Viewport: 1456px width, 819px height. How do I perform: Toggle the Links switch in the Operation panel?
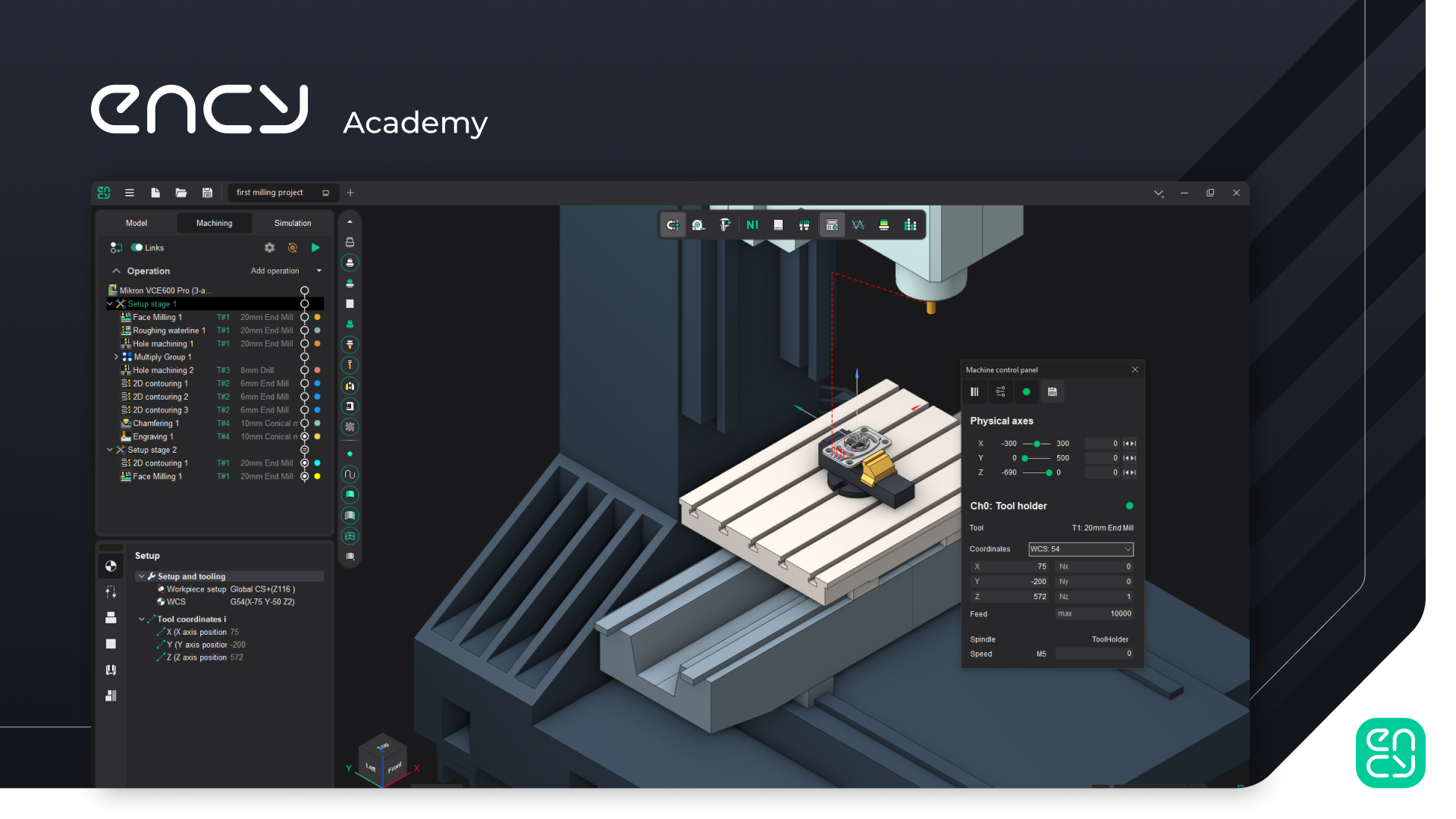click(x=137, y=247)
